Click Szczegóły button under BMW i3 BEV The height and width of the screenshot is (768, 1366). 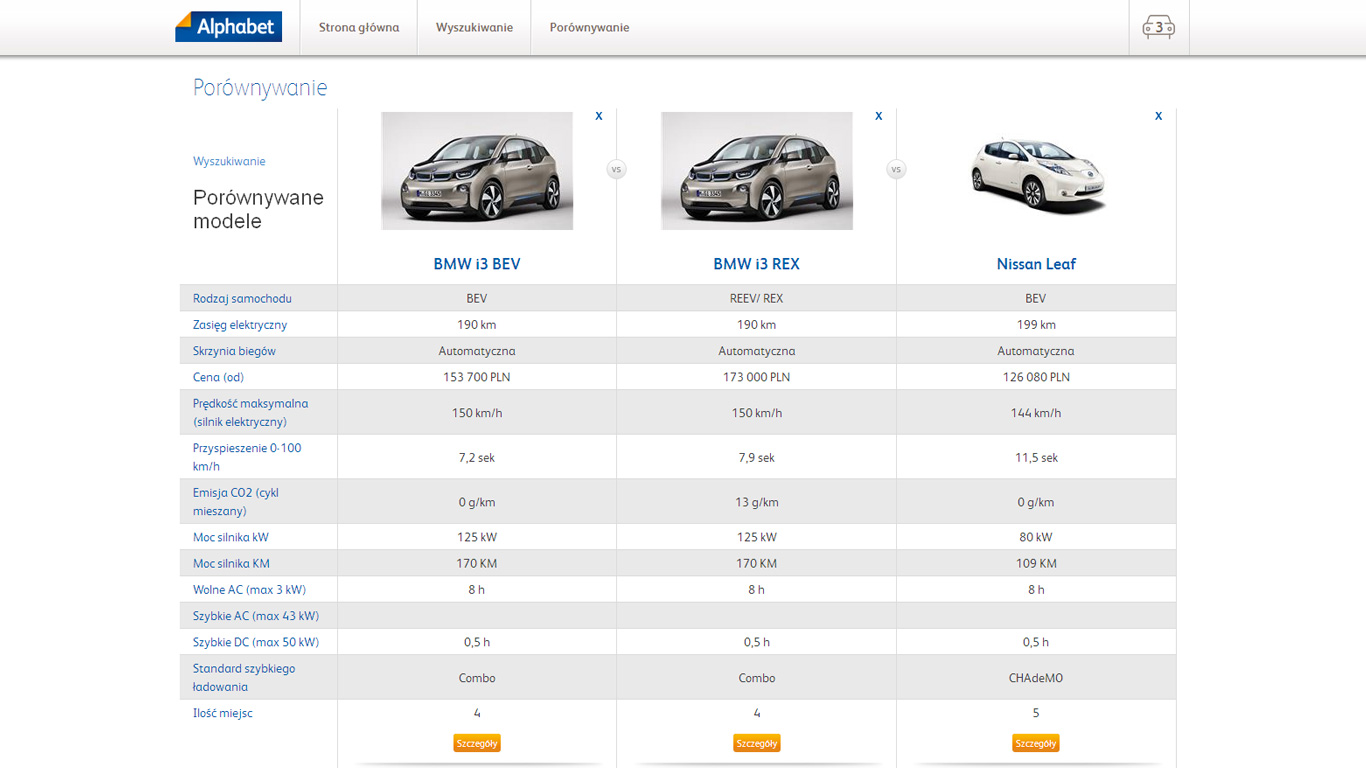tap(477, 743)
